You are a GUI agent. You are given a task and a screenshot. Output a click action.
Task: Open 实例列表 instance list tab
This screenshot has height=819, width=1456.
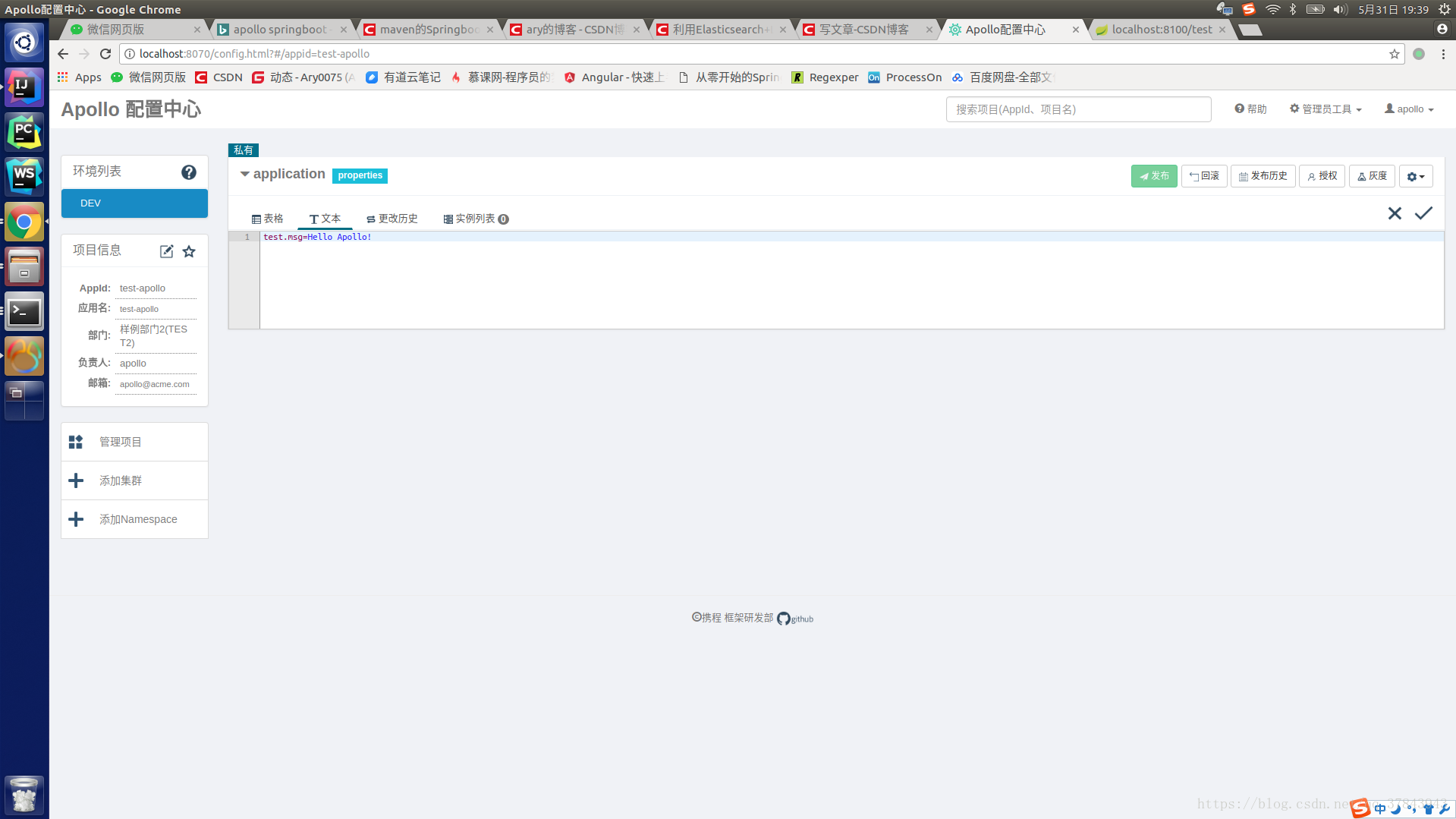click(476, 219)
